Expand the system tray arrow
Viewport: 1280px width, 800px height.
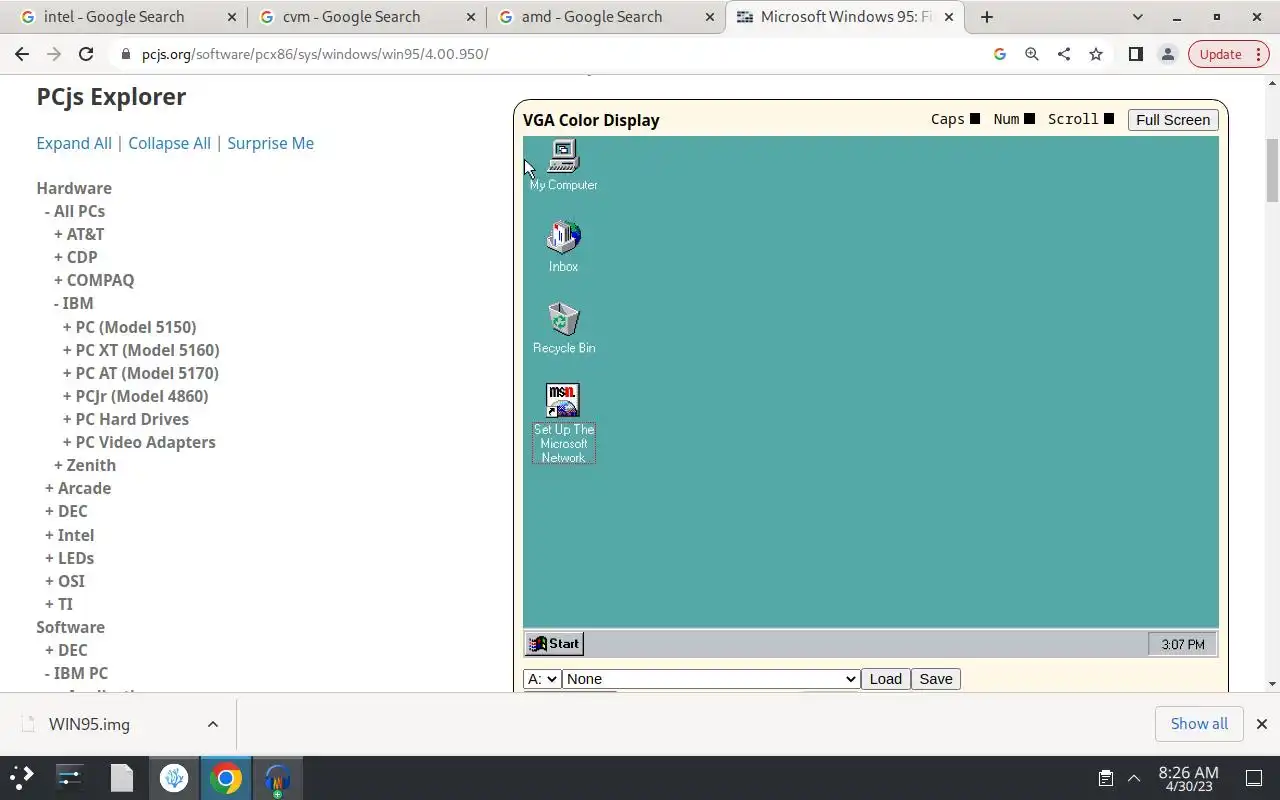pyautogui.click(x=1134, y=778)
